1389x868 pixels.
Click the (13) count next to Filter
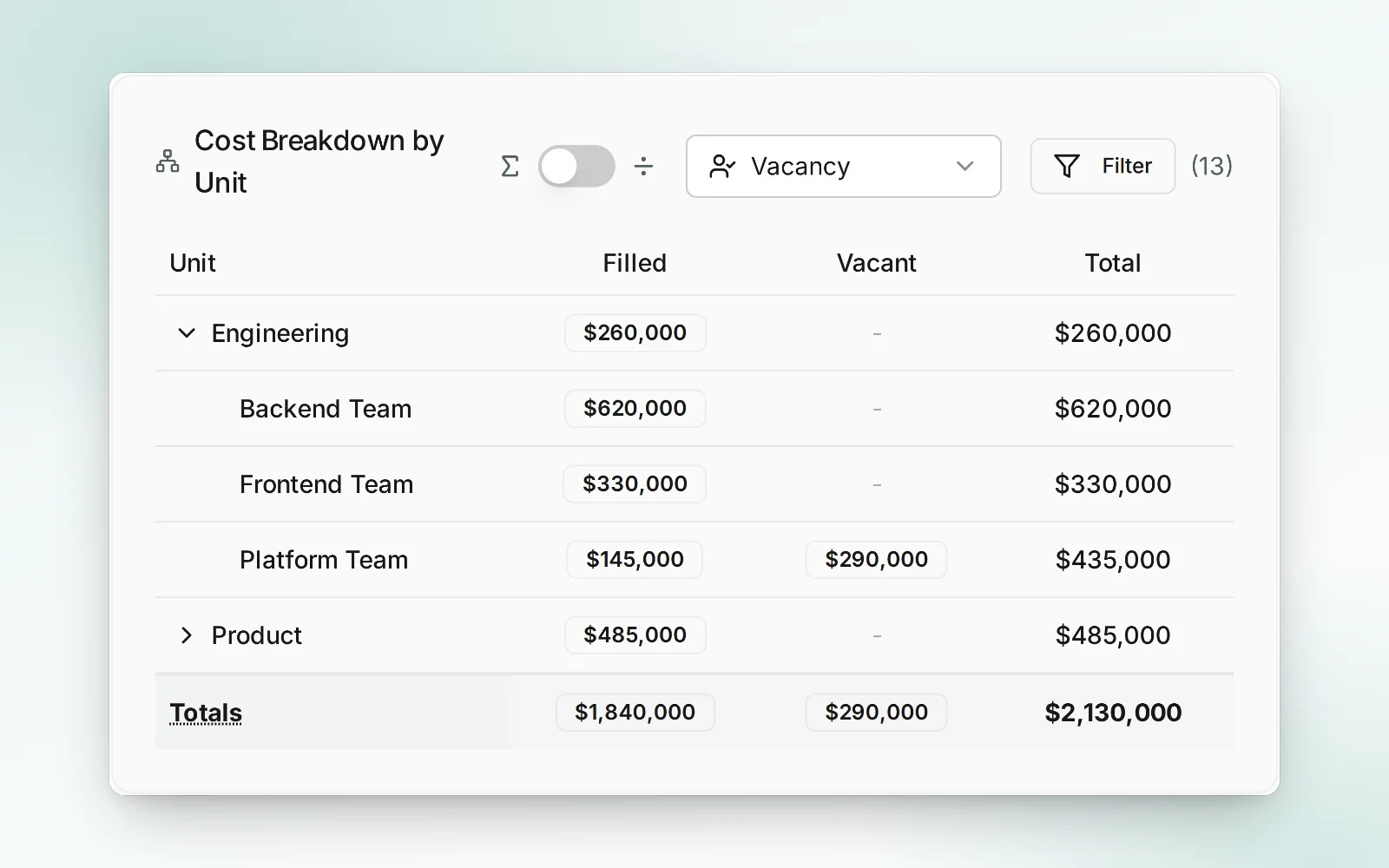click(1211, 166)
